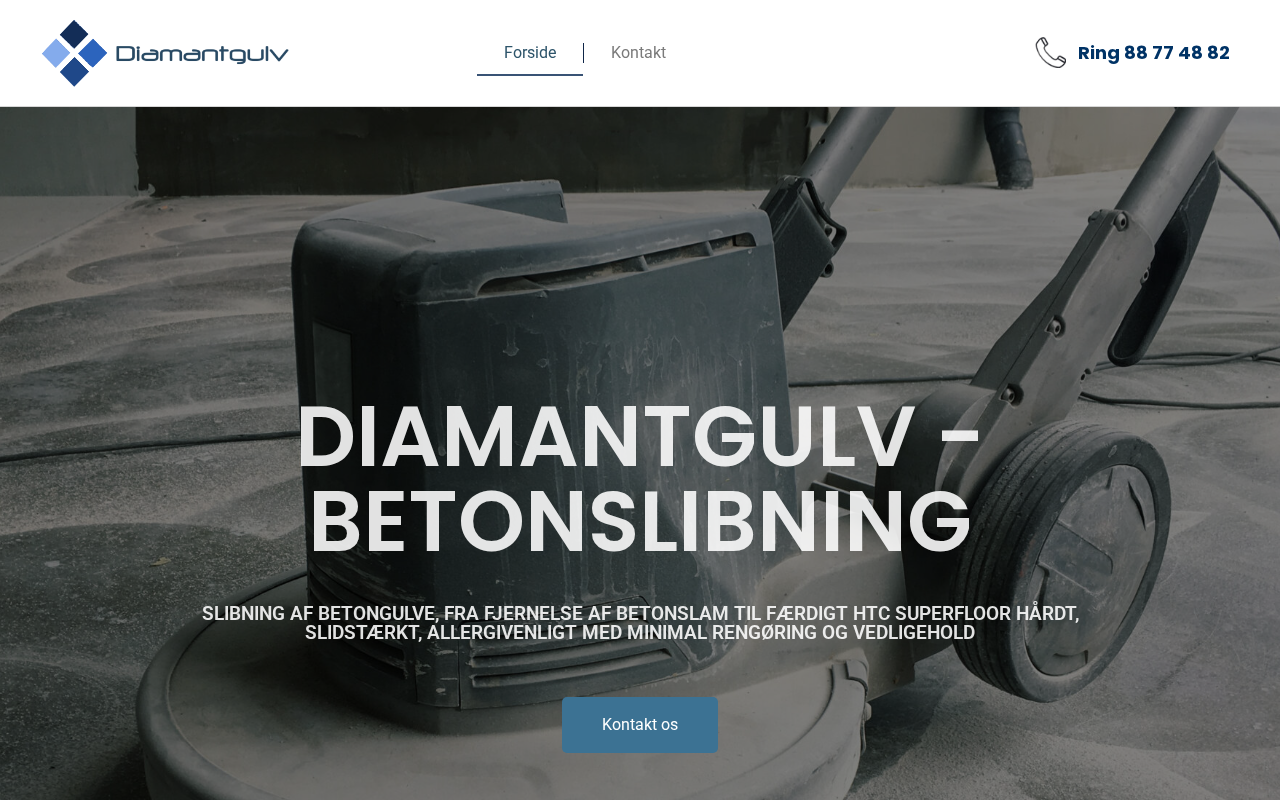
Task: Open the Diamantgulv logo wordmark
Action: click(x=202, y=54)
